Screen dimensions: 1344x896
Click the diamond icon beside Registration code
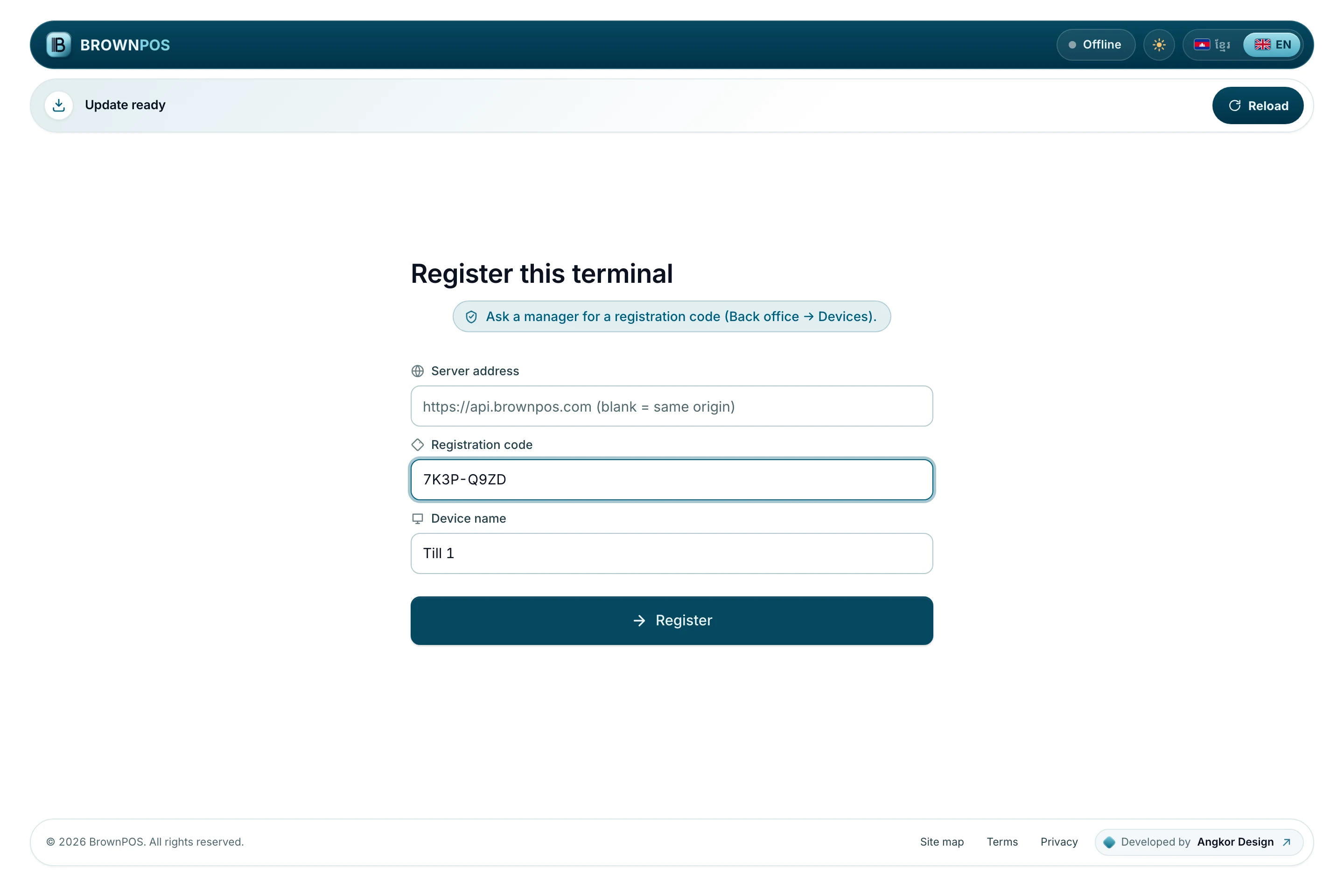coord(418,445)
